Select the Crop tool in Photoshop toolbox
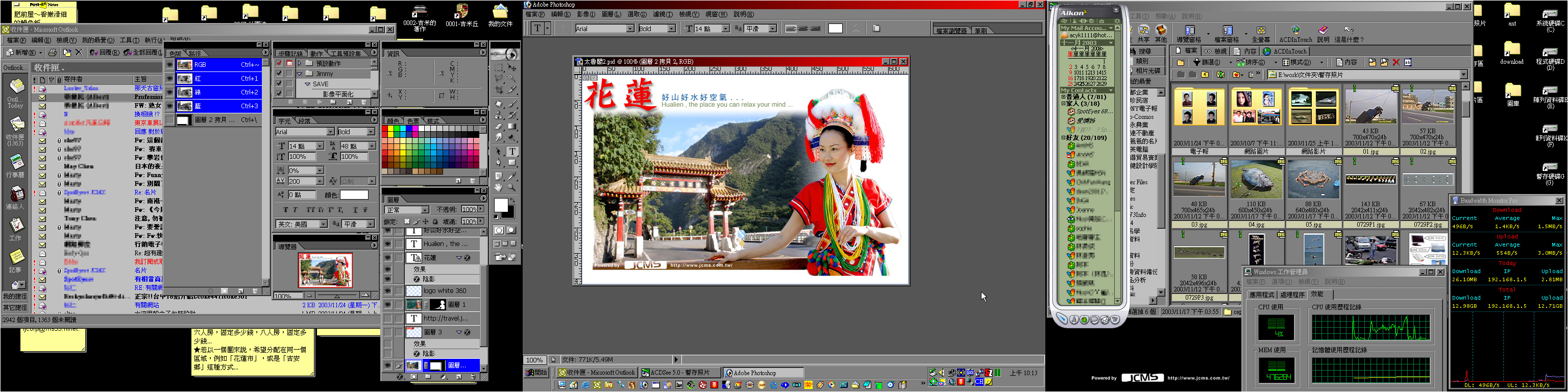The width and height of the screenshot is (1568, 392). (x=499, y=90)
